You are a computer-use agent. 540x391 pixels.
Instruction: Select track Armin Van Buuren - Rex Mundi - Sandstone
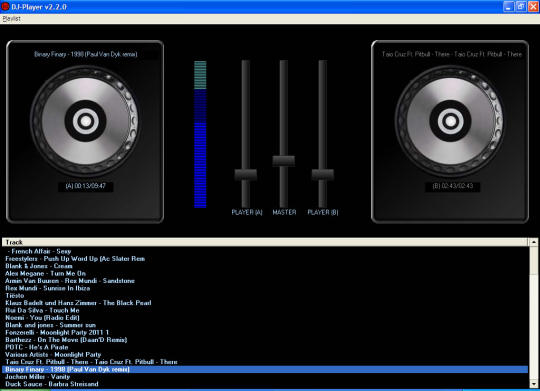[264, 281]
